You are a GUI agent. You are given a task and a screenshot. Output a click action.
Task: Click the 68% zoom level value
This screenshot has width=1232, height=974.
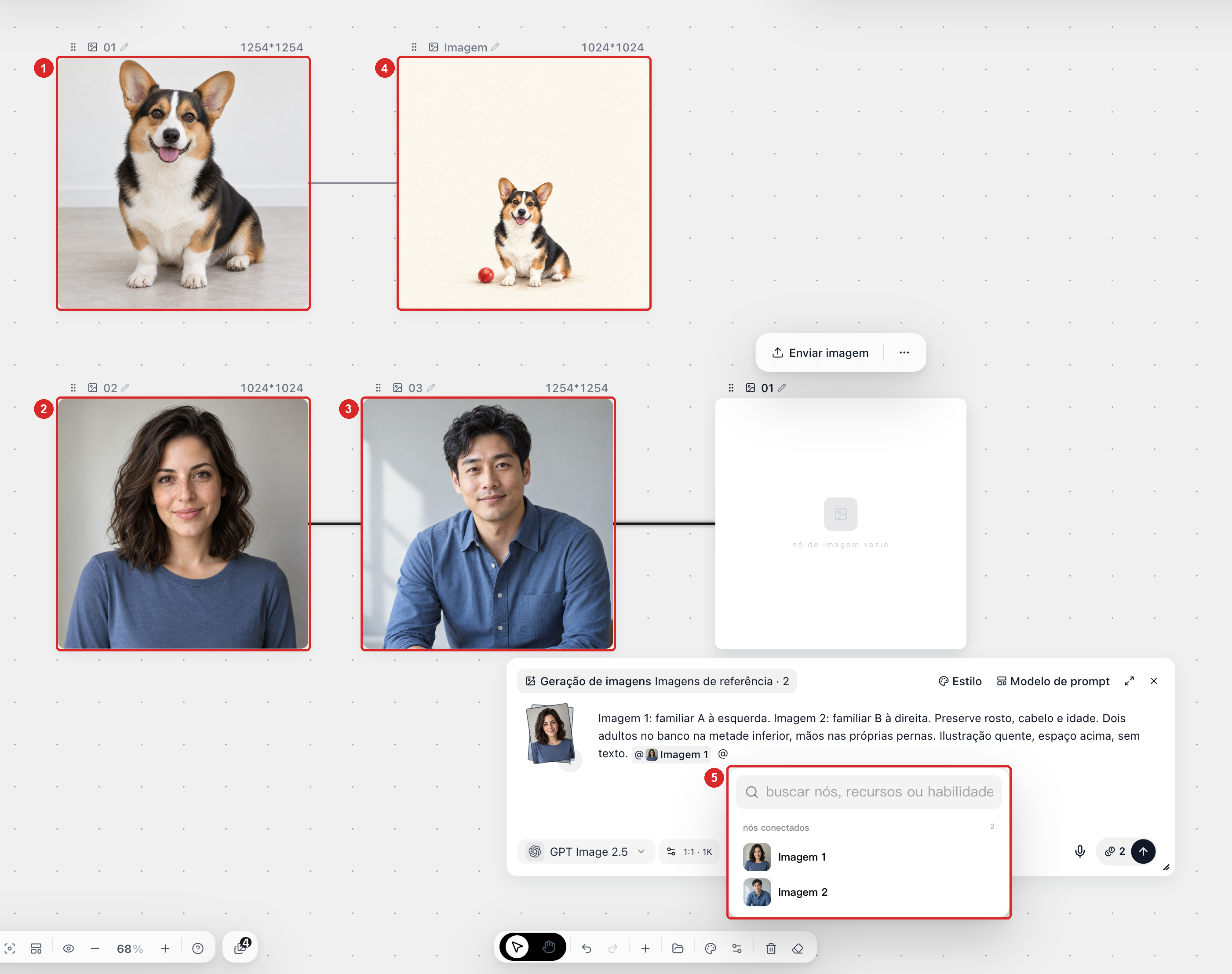[129, 949]
